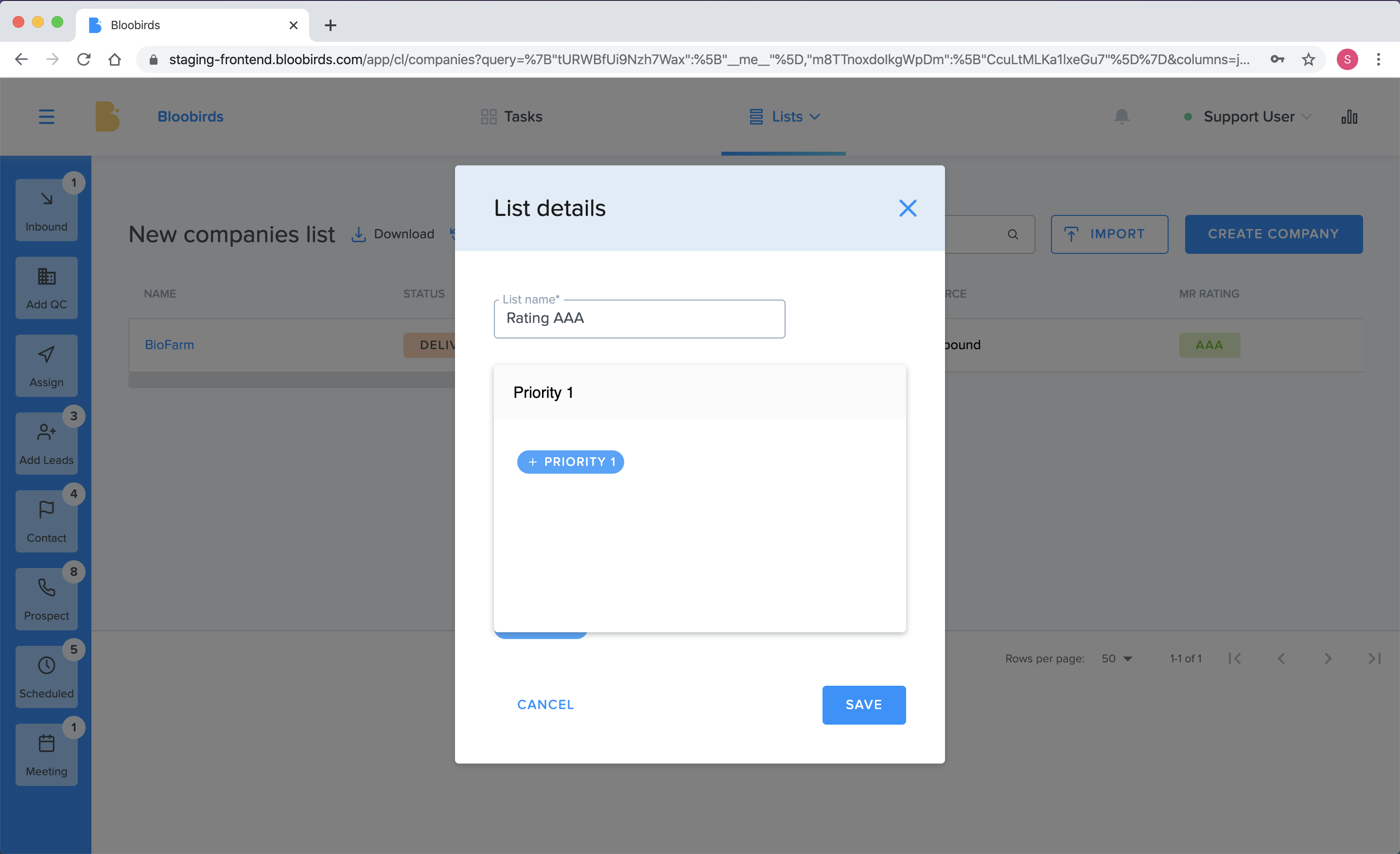This screenshot has height=854, width=1400.
Task: Open the Inbound sidebar item
Action: coord(47,210)
